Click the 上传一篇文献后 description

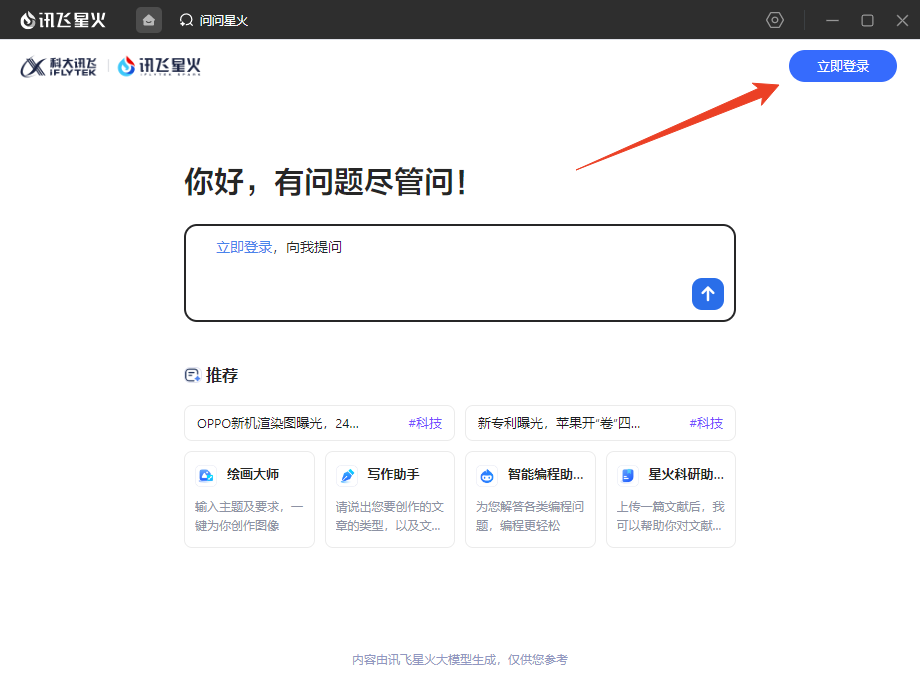pyautogui.click(x=671, y=516)
